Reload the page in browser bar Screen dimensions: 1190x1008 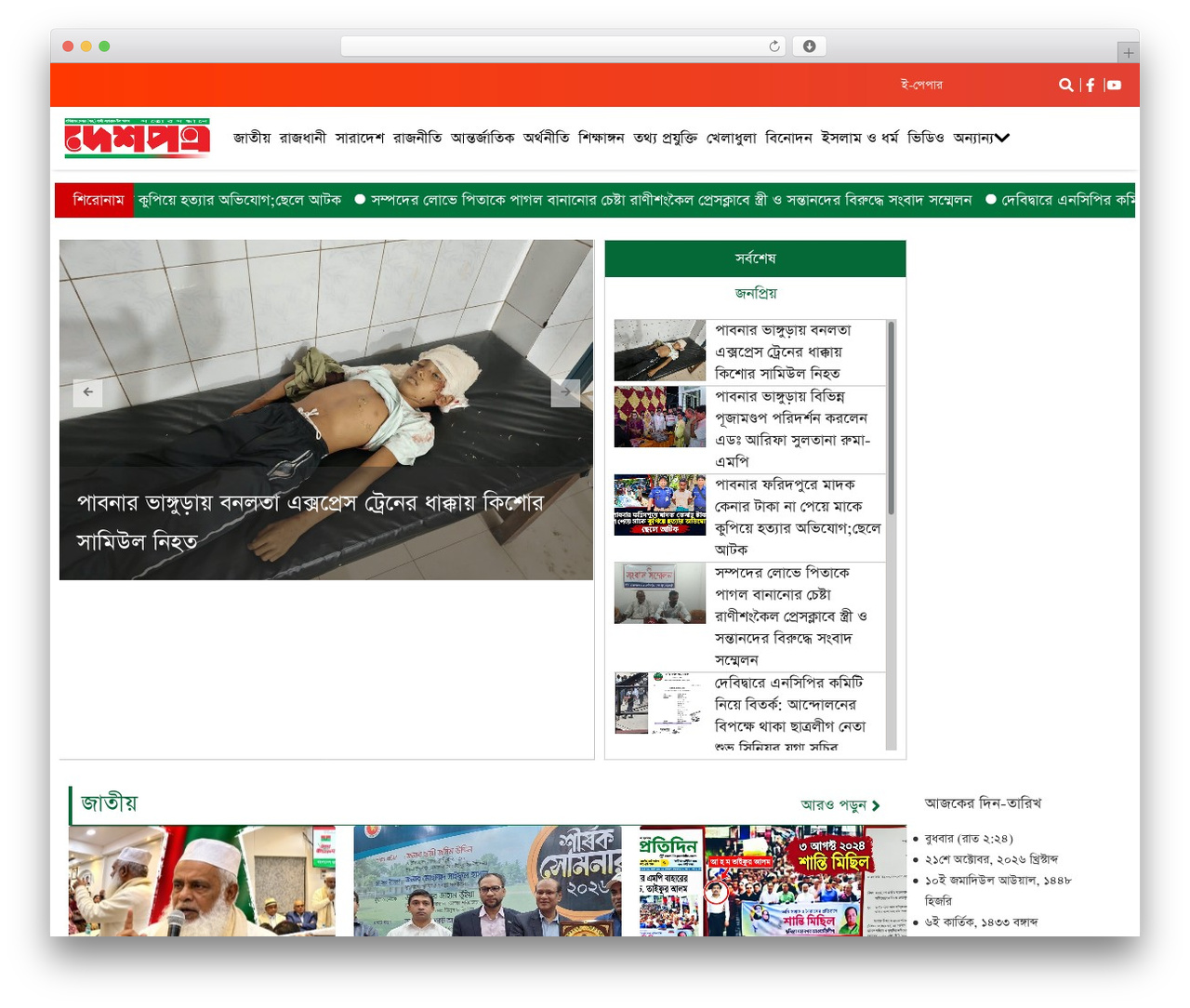tap(774, 46)
